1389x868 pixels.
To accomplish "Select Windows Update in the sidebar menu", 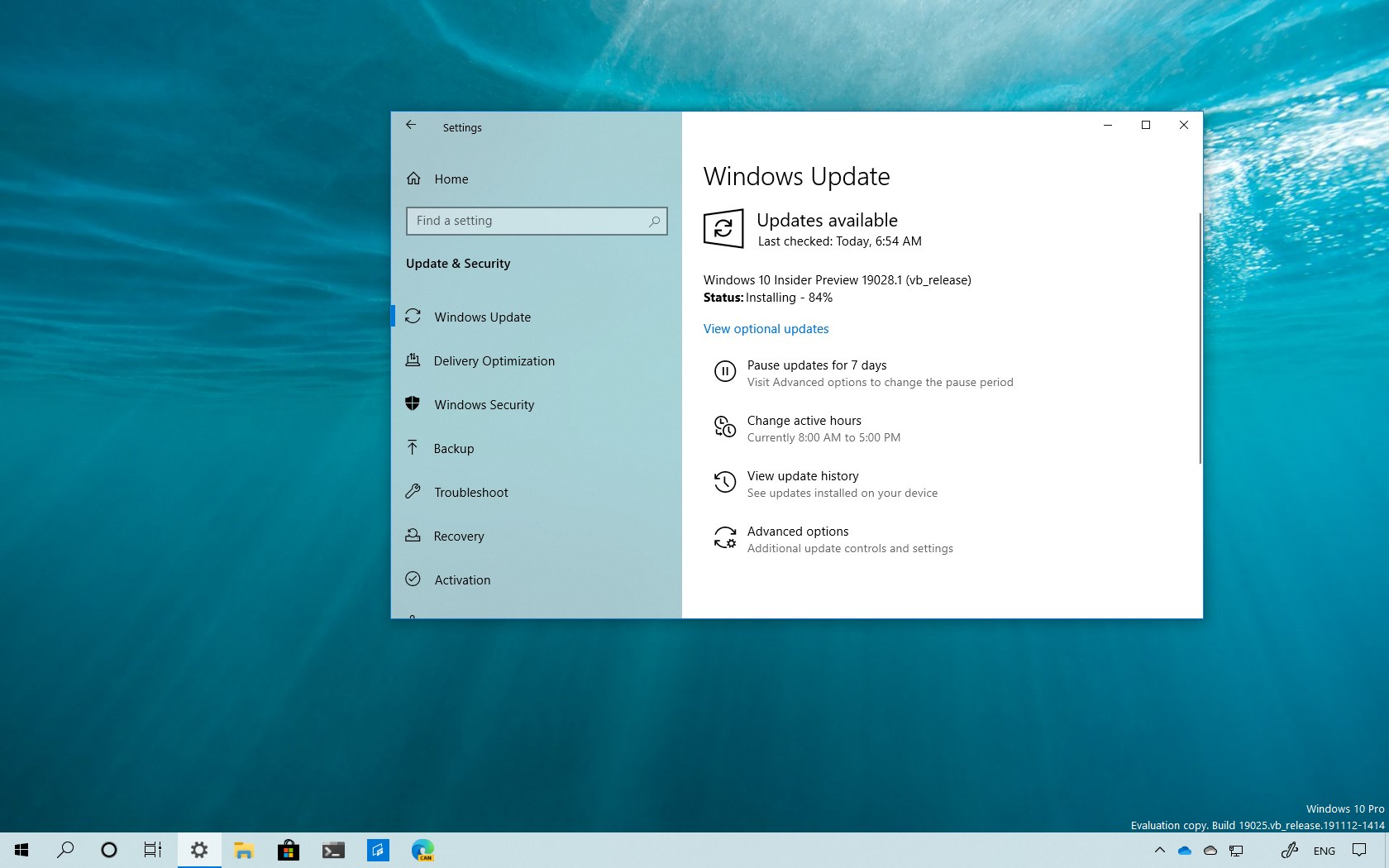I will (x=483, y=317).
